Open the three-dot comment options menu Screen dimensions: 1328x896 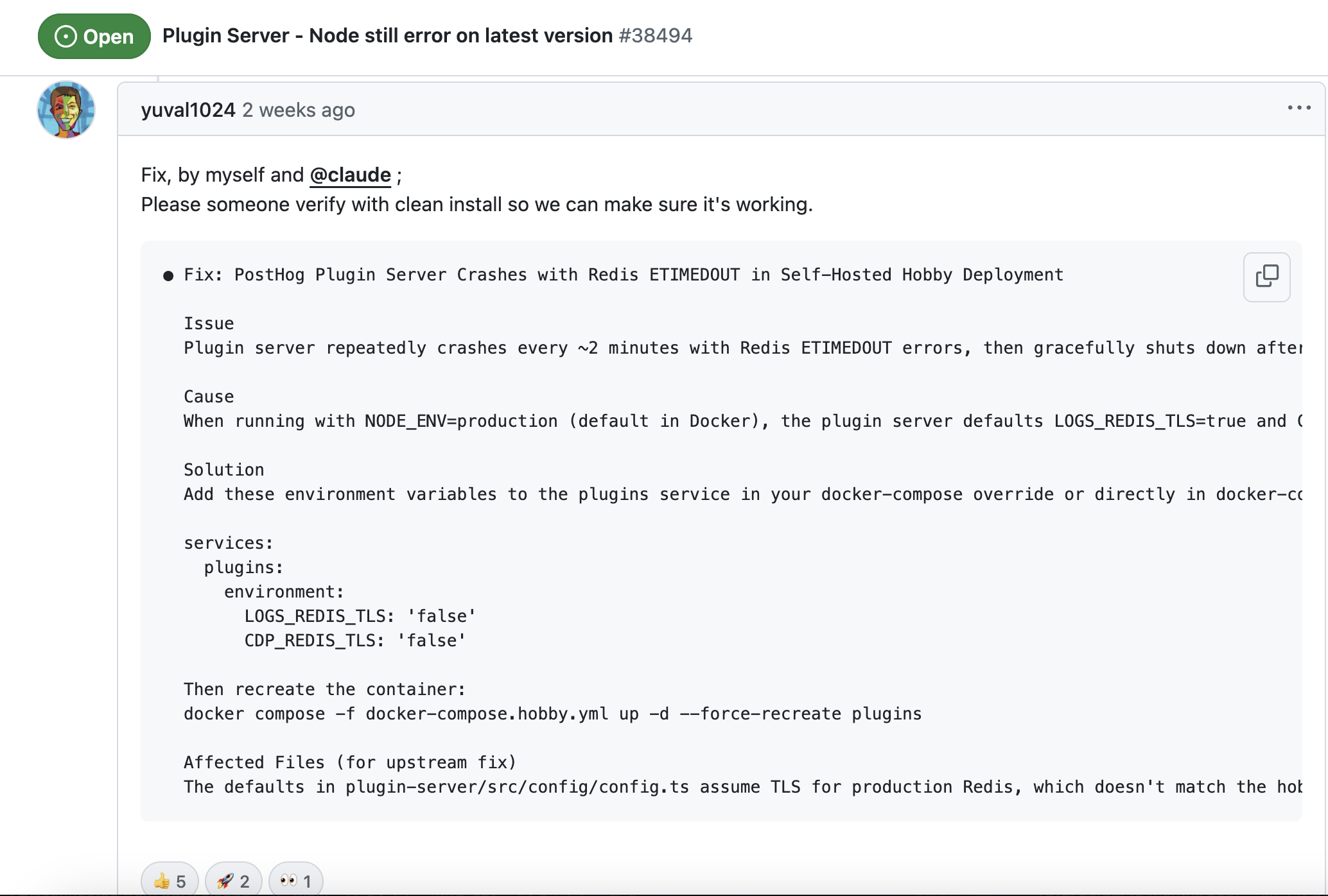click(1298, 108)
